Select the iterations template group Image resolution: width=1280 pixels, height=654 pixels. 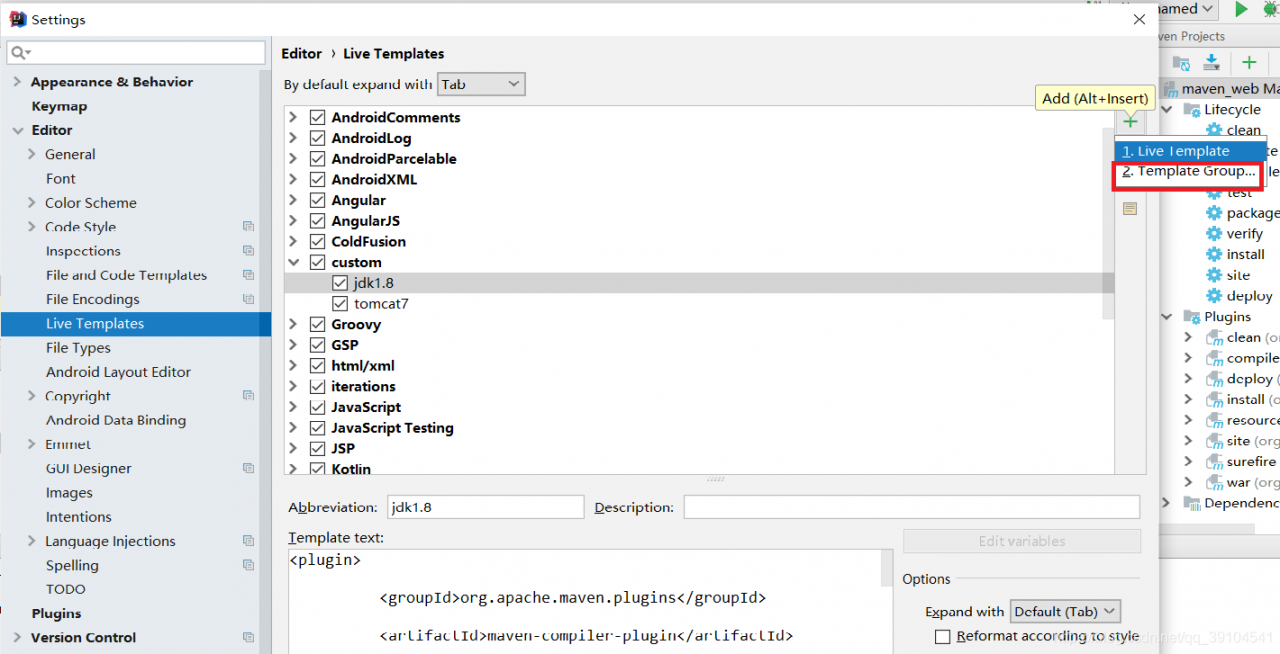pos(699,386)
